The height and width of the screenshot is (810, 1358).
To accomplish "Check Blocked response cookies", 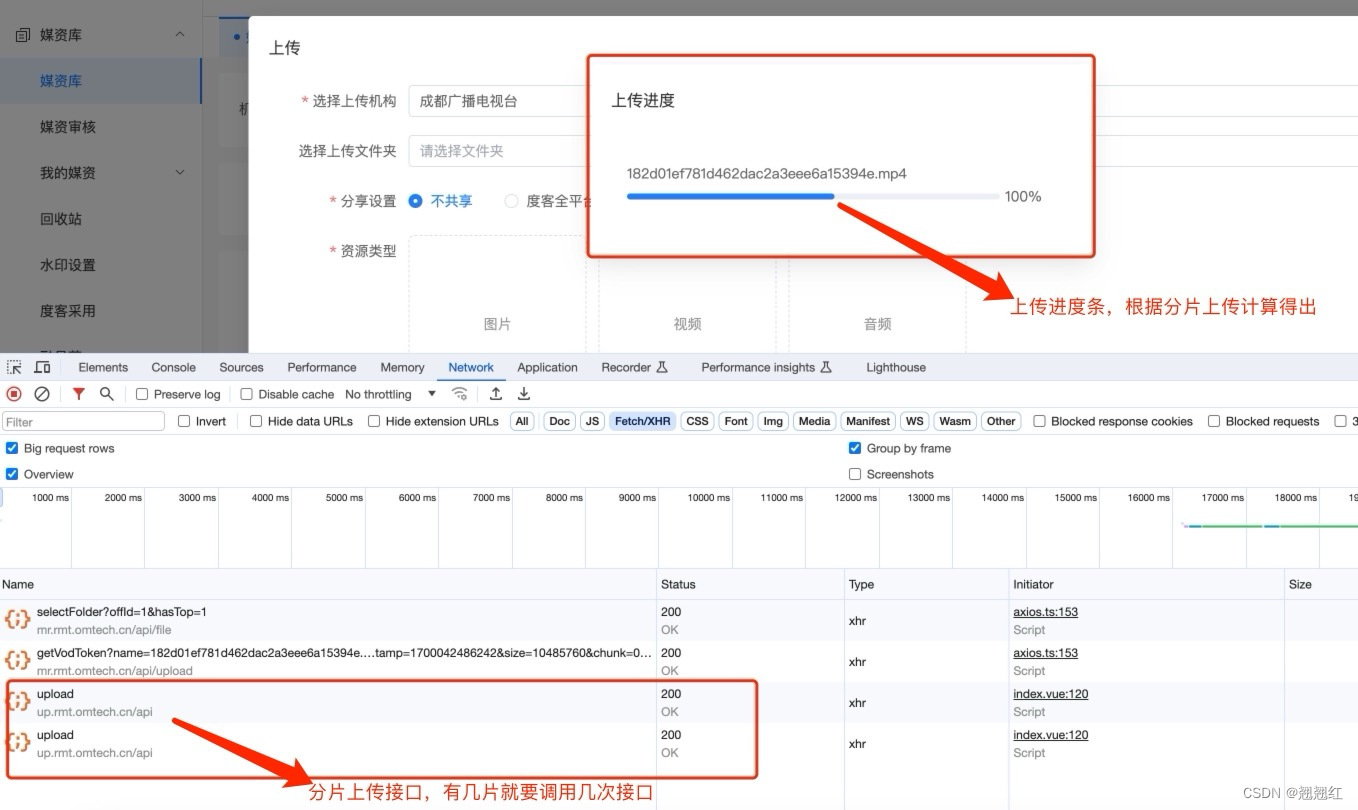I will [x=1039, y=421].
